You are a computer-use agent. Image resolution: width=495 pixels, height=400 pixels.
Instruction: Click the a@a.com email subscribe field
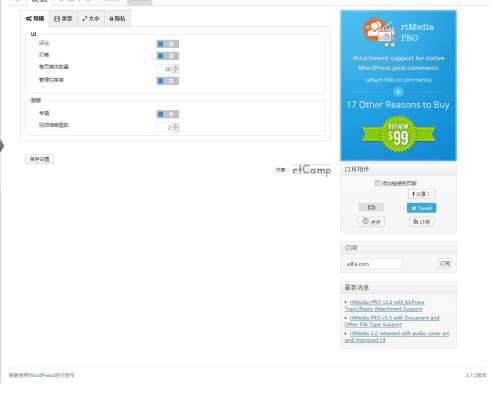(373, 264)
